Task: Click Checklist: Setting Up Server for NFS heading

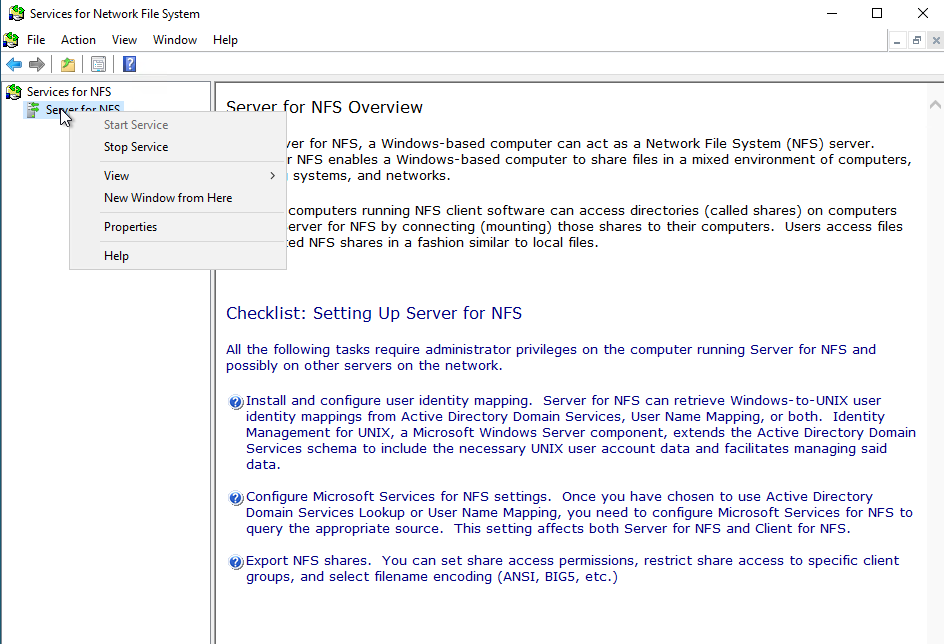Action: tap(374, 313)
